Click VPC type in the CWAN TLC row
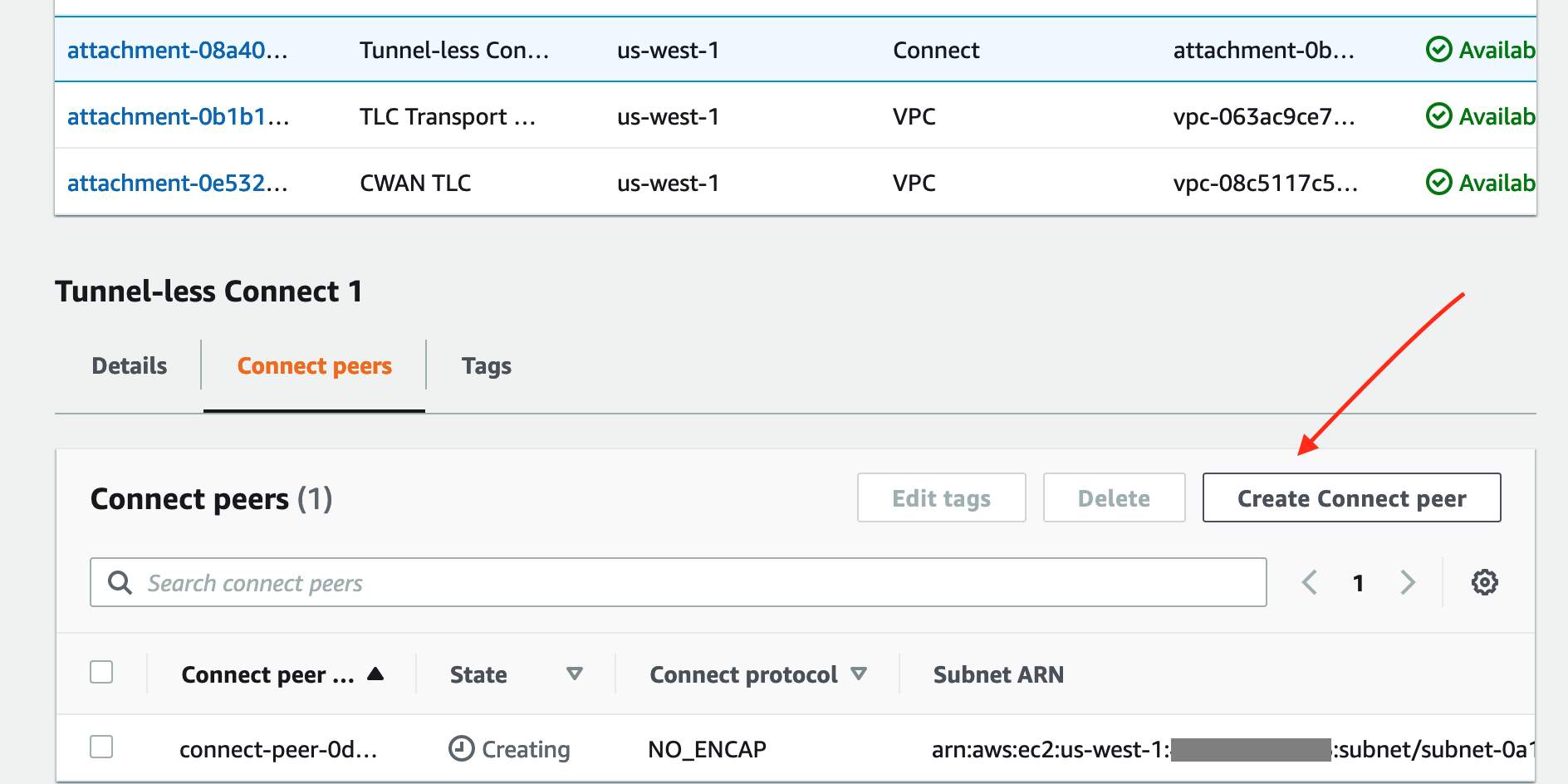This screenshot has height=784, width=1568. (x=914, y=183)
